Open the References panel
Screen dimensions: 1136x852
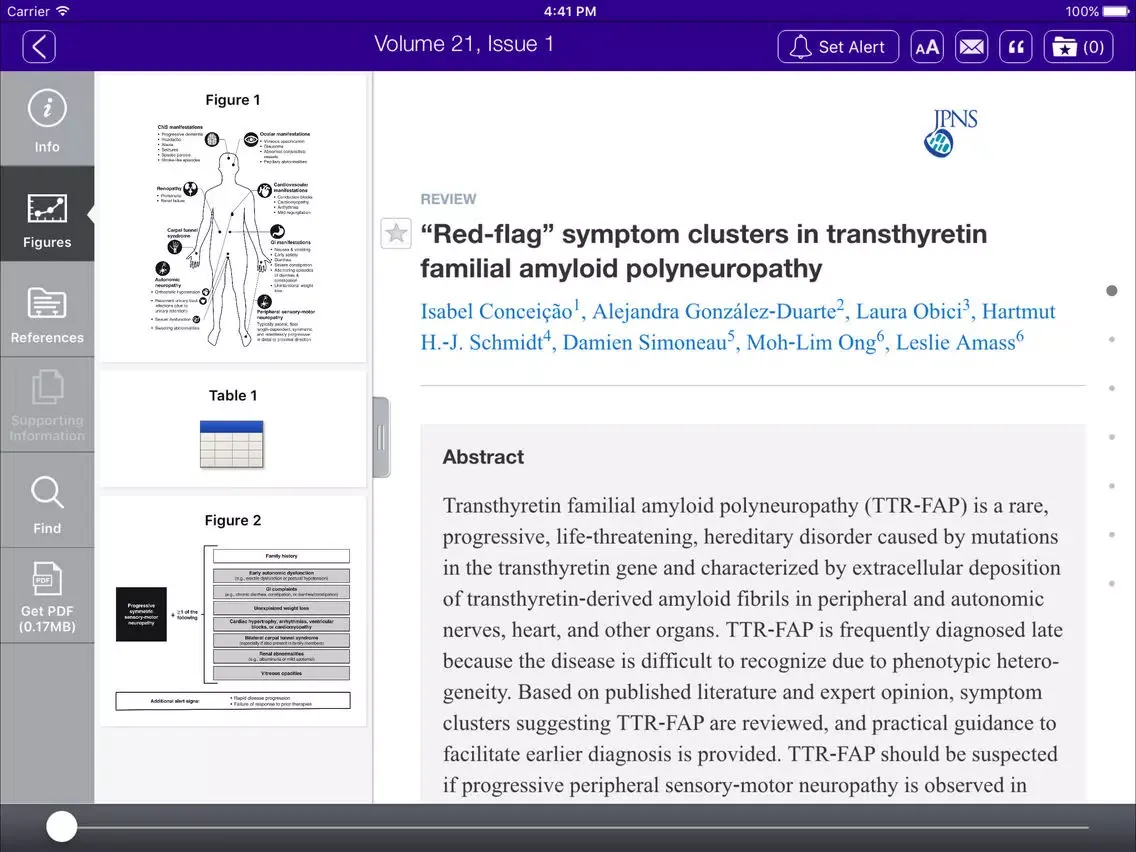click(47, 310)
